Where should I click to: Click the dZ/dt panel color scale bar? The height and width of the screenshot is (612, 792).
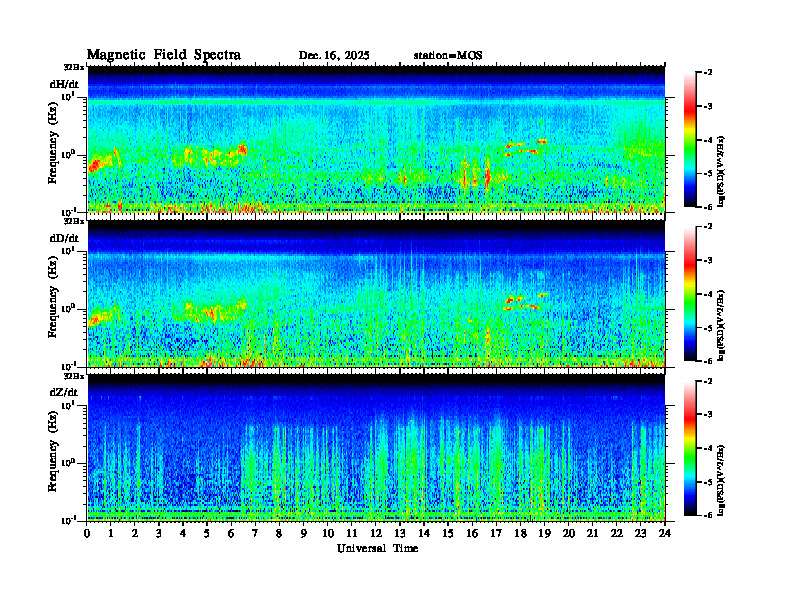click(690, 448)
